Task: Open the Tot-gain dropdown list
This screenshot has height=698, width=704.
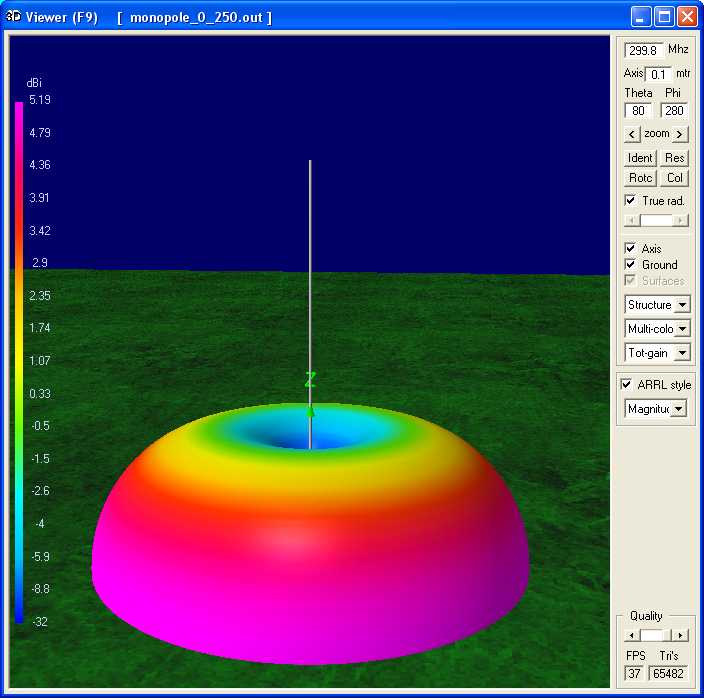Action: pos(682,353)
